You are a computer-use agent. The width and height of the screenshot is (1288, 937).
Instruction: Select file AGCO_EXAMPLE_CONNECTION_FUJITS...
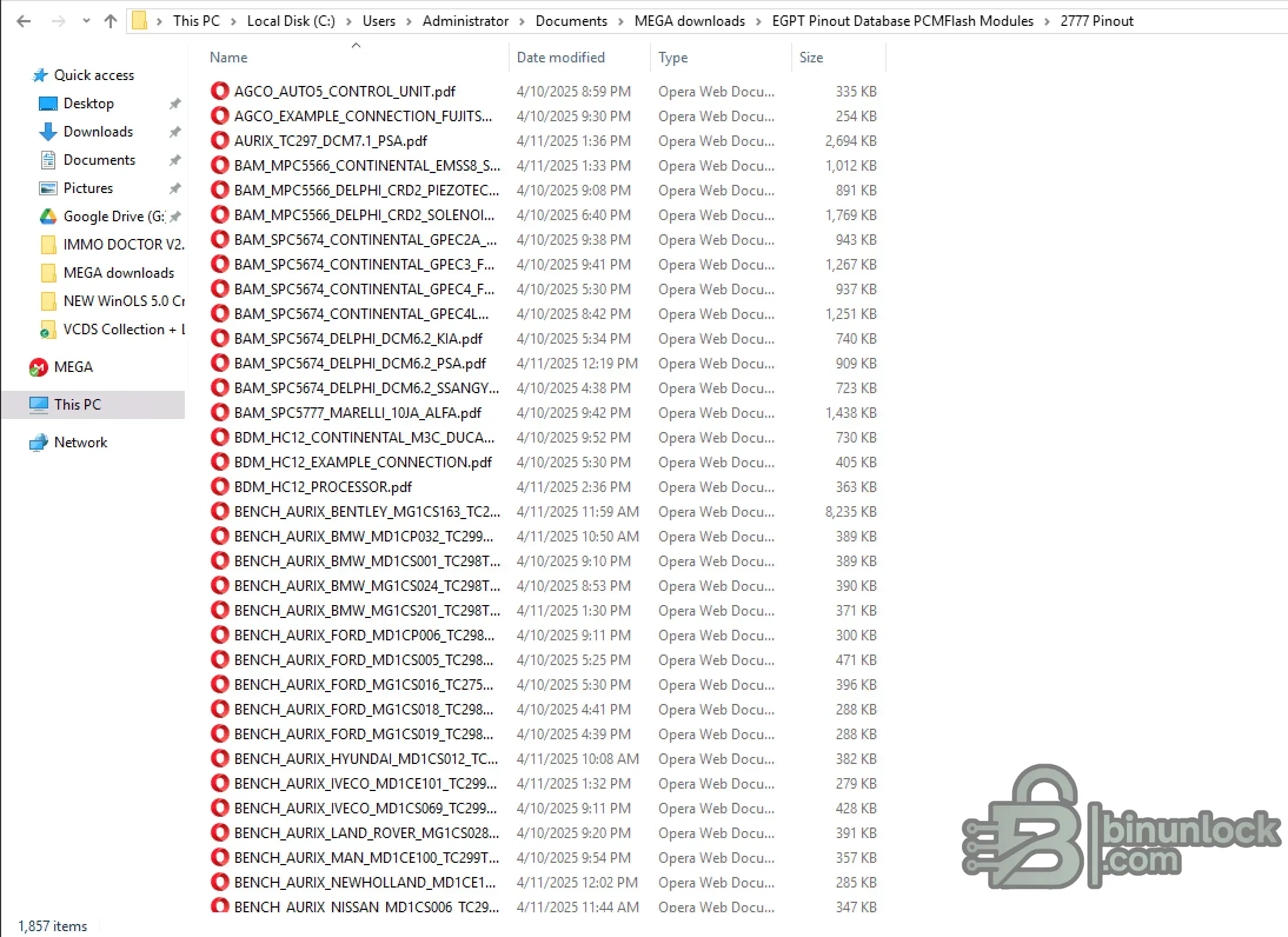click(x=363, y=116)
